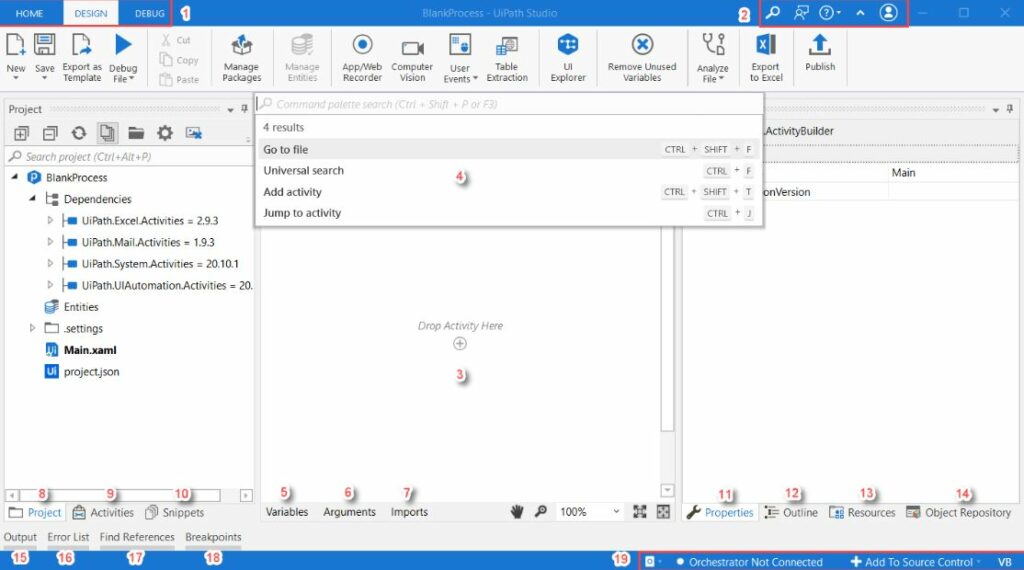Choose Go to file in command palette
The image size is (1024, 570).
tap(509, 150)
